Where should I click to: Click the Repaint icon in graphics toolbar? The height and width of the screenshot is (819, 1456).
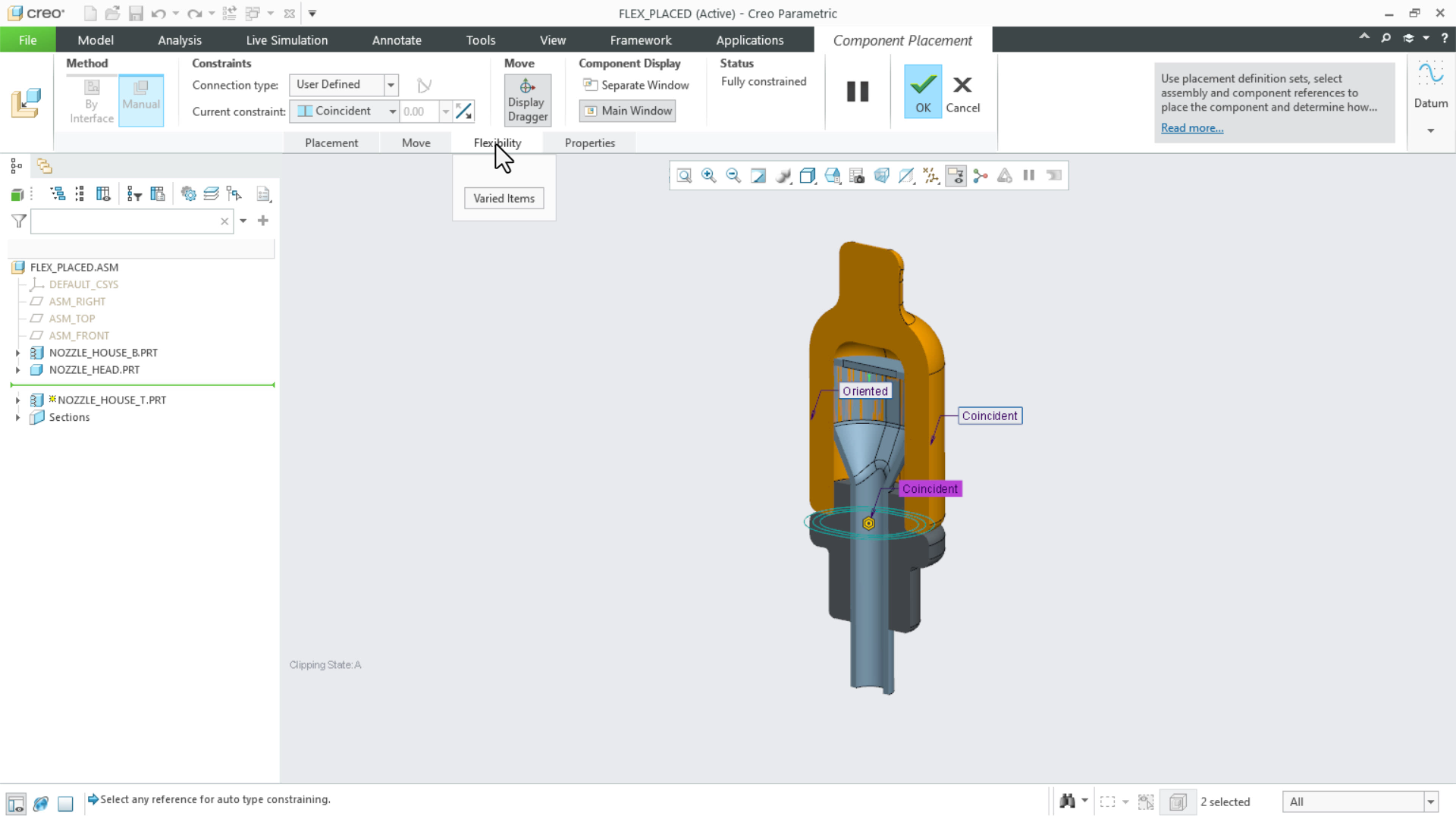click(x=758, y=176)
